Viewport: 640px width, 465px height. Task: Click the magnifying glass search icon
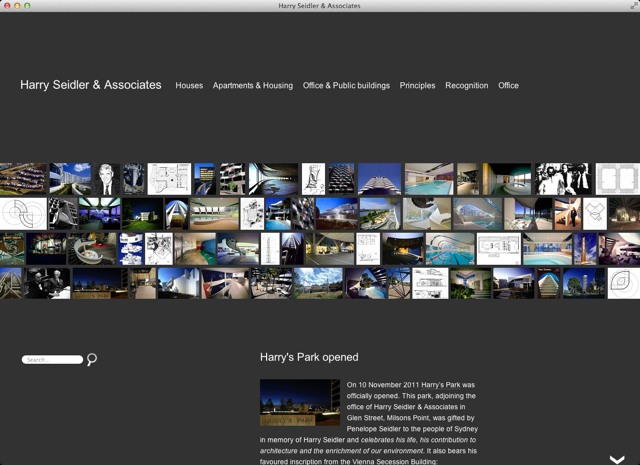click(92, 359)
